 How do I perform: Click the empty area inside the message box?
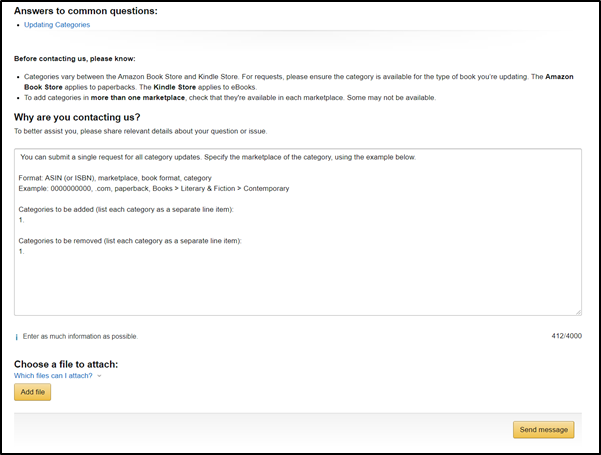298,286
